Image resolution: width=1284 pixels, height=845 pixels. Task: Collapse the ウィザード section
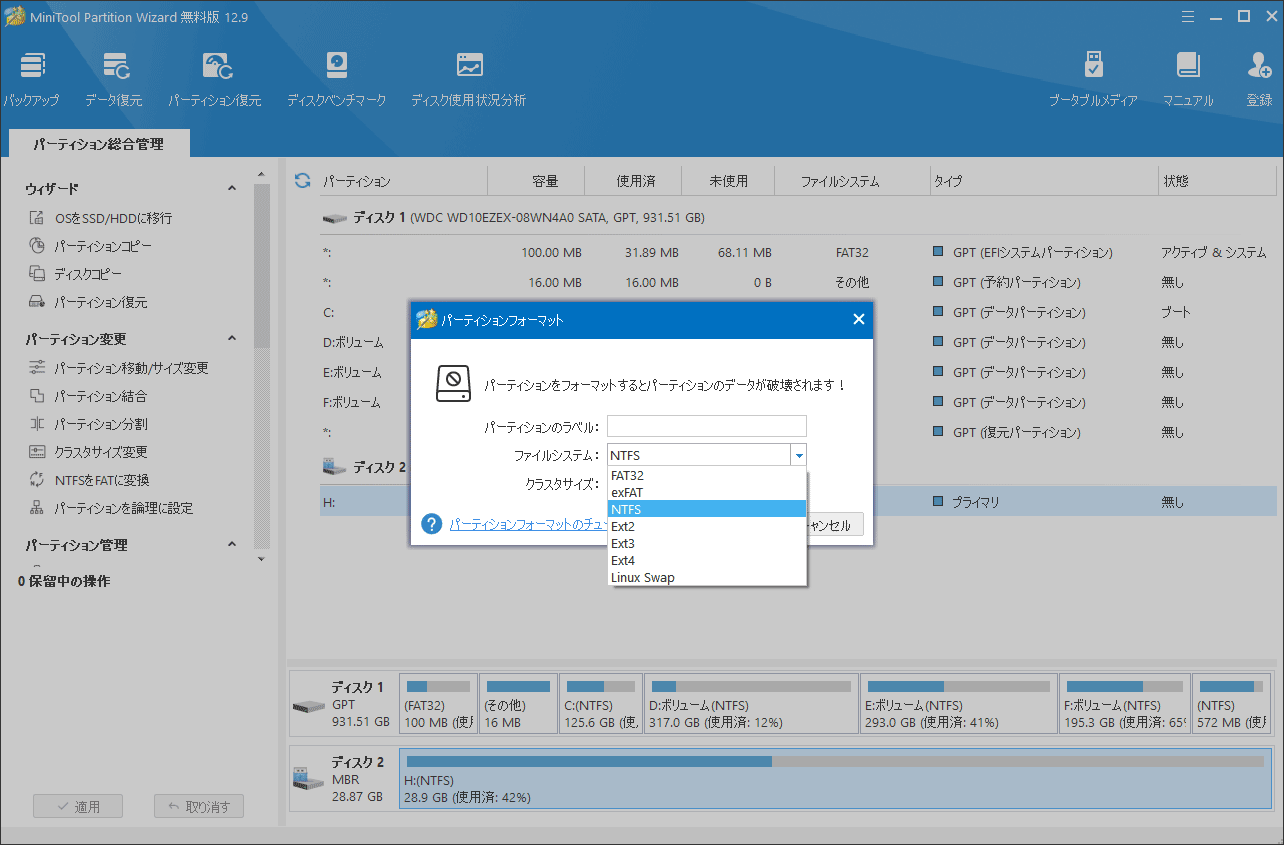[x=232, y=188]
